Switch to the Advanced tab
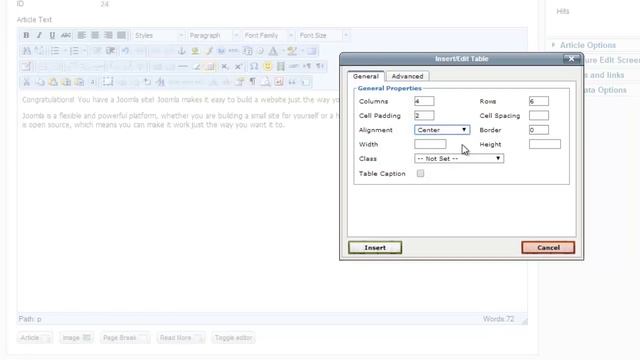The height and width of the screenshot is (360, 640). click(407, 76)
